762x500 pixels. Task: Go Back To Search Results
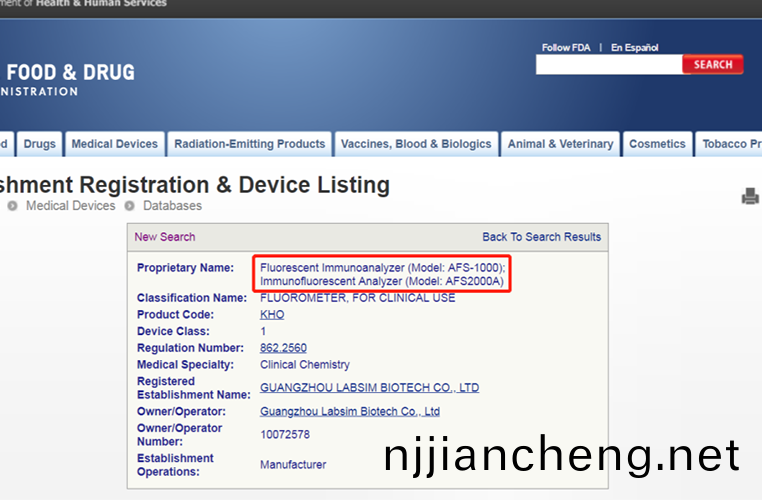(541, 237)
